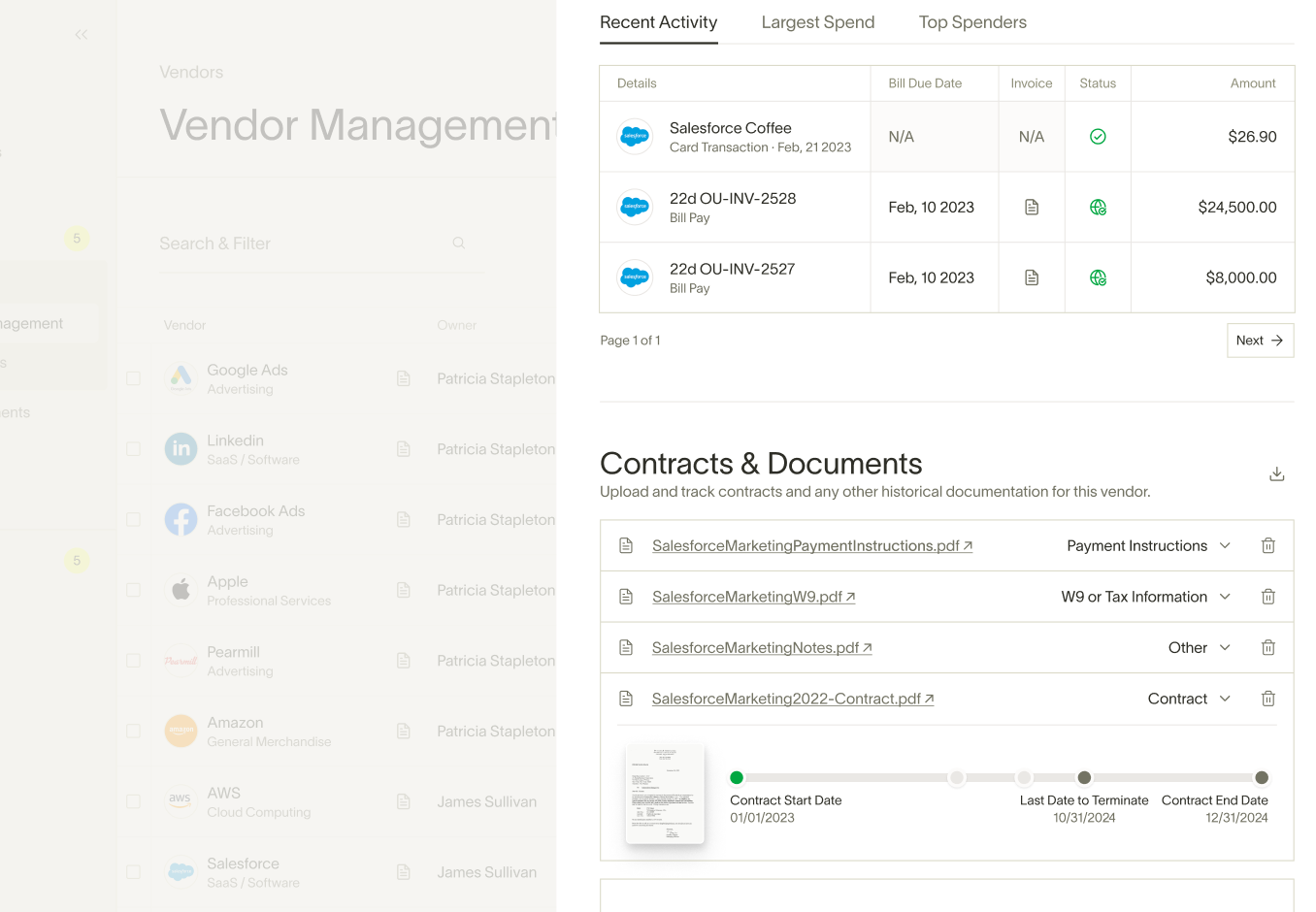The width and height of the screenshot is (1316, 912).
Task: Delete SalesforceMarketingNotes.pdf document
Action: (x=1267, y=648)
